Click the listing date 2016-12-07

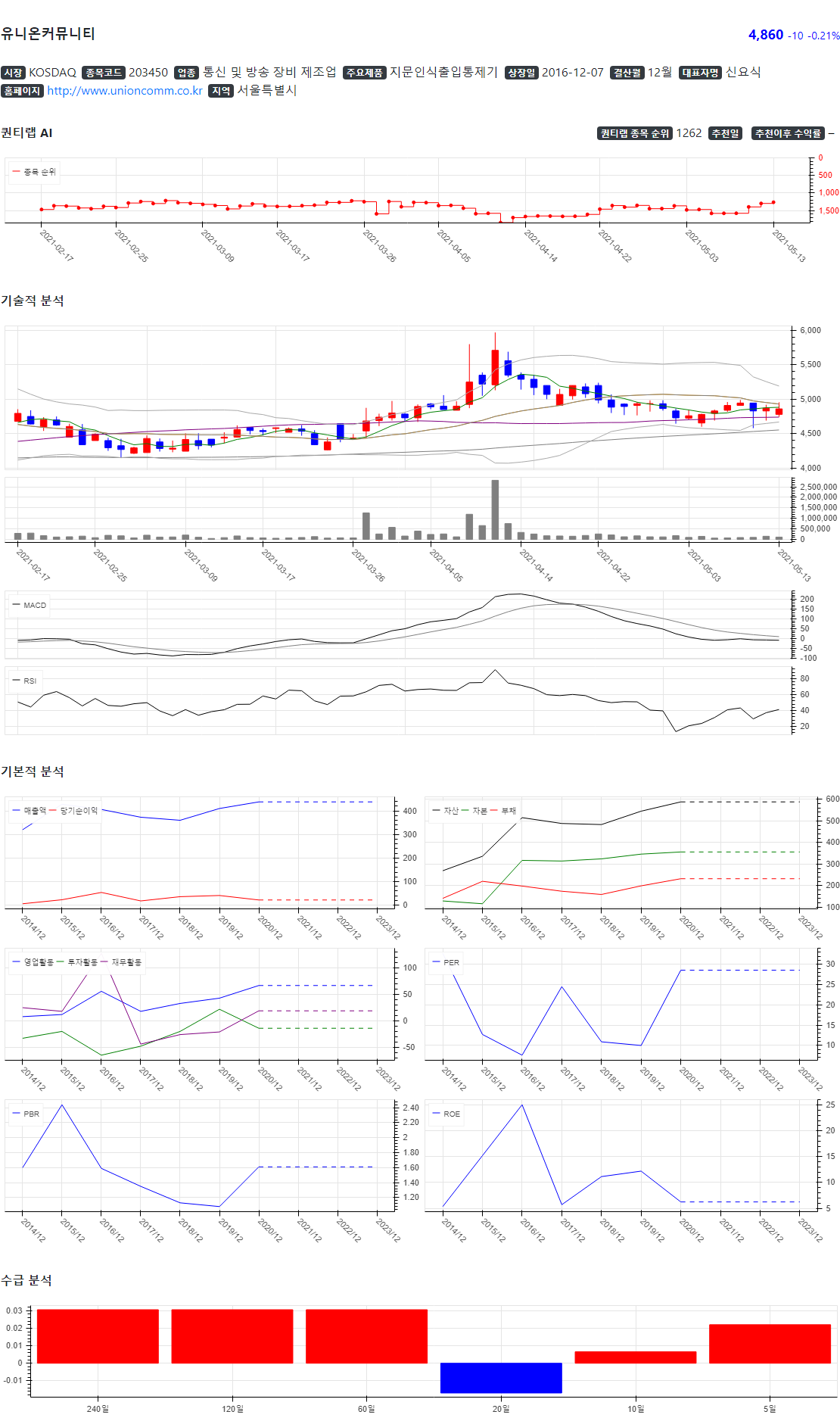(573, 73)
